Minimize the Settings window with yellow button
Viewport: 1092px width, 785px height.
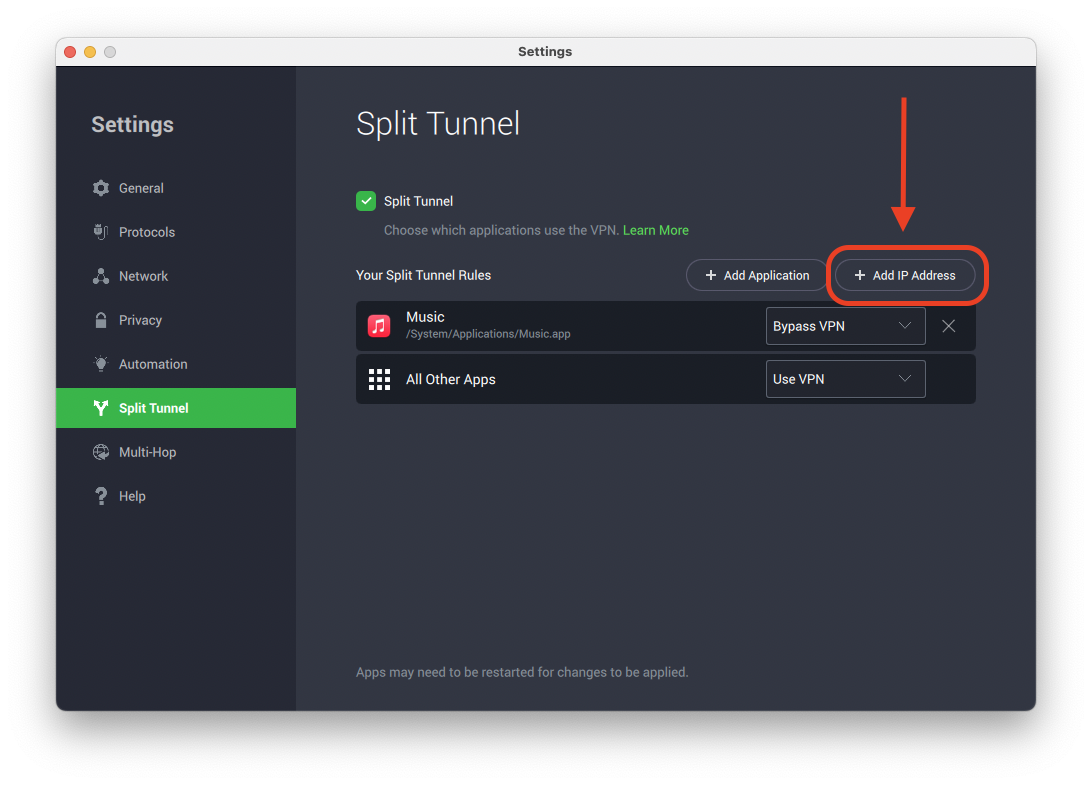[90, 52]
